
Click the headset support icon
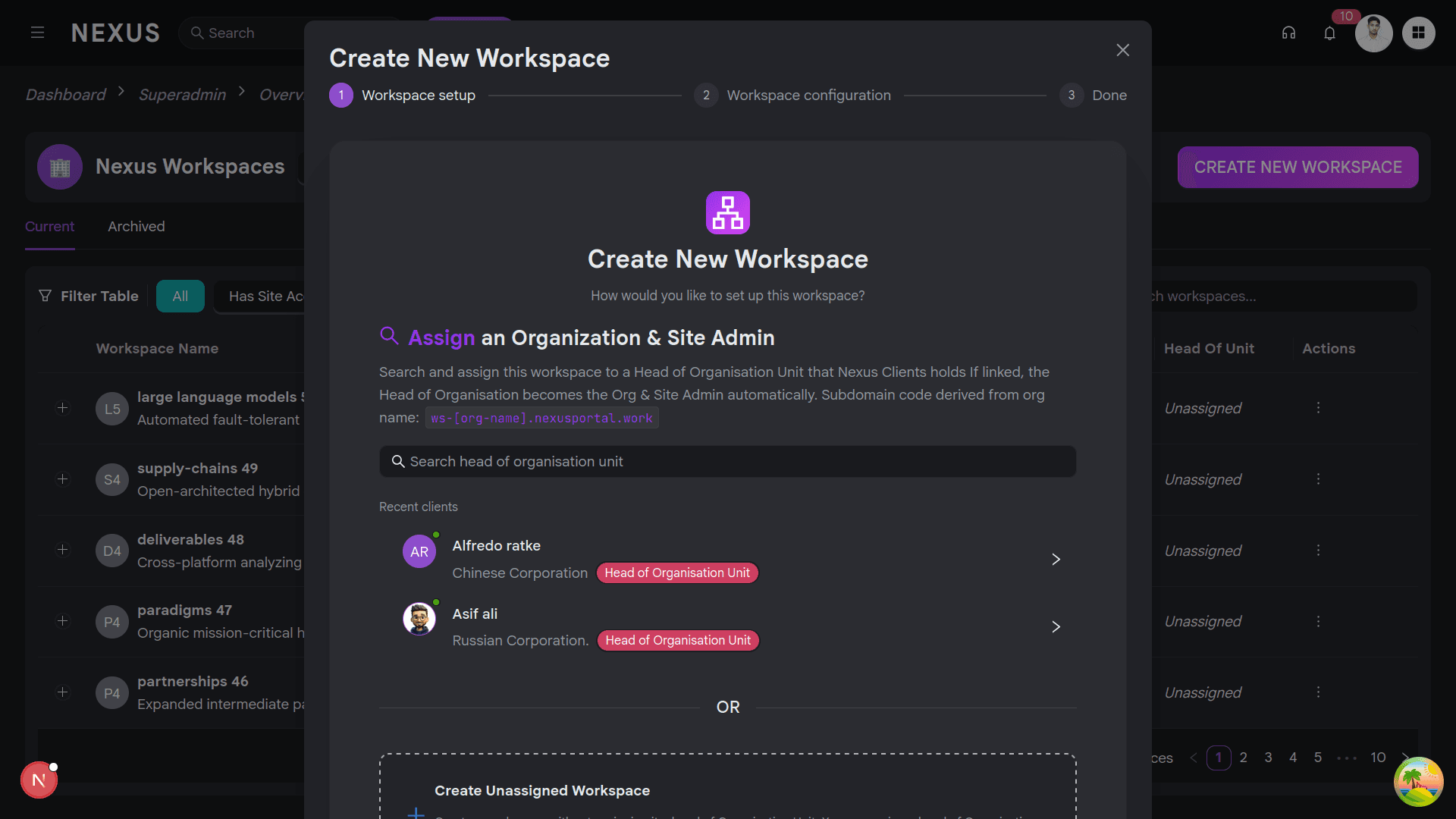point(1288,33)
